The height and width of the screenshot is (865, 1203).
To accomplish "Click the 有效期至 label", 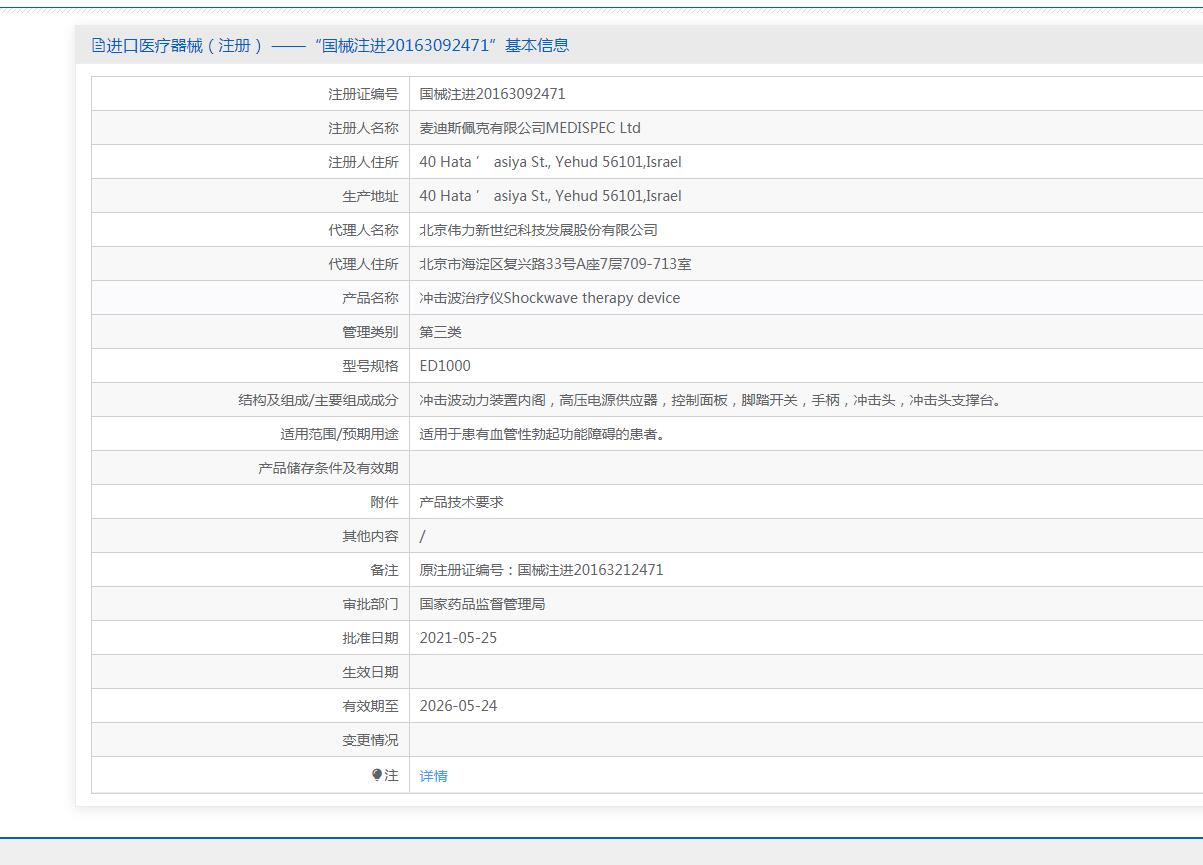I will (370, 706).
